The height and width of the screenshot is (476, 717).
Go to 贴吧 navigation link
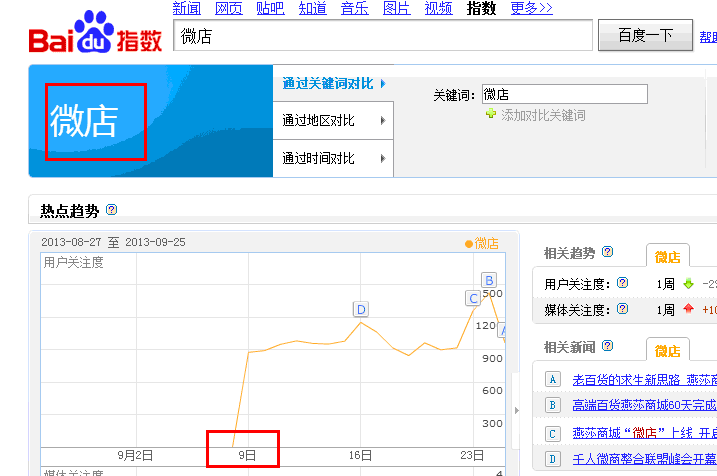pyautogui.click(x=270, y=8)
